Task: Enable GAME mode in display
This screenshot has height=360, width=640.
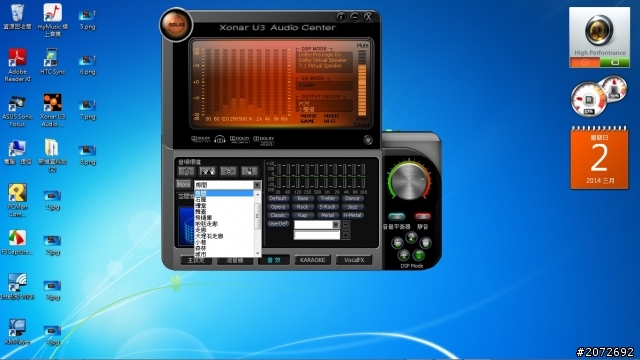Action: pyautogui.click(x=307, y=121)
